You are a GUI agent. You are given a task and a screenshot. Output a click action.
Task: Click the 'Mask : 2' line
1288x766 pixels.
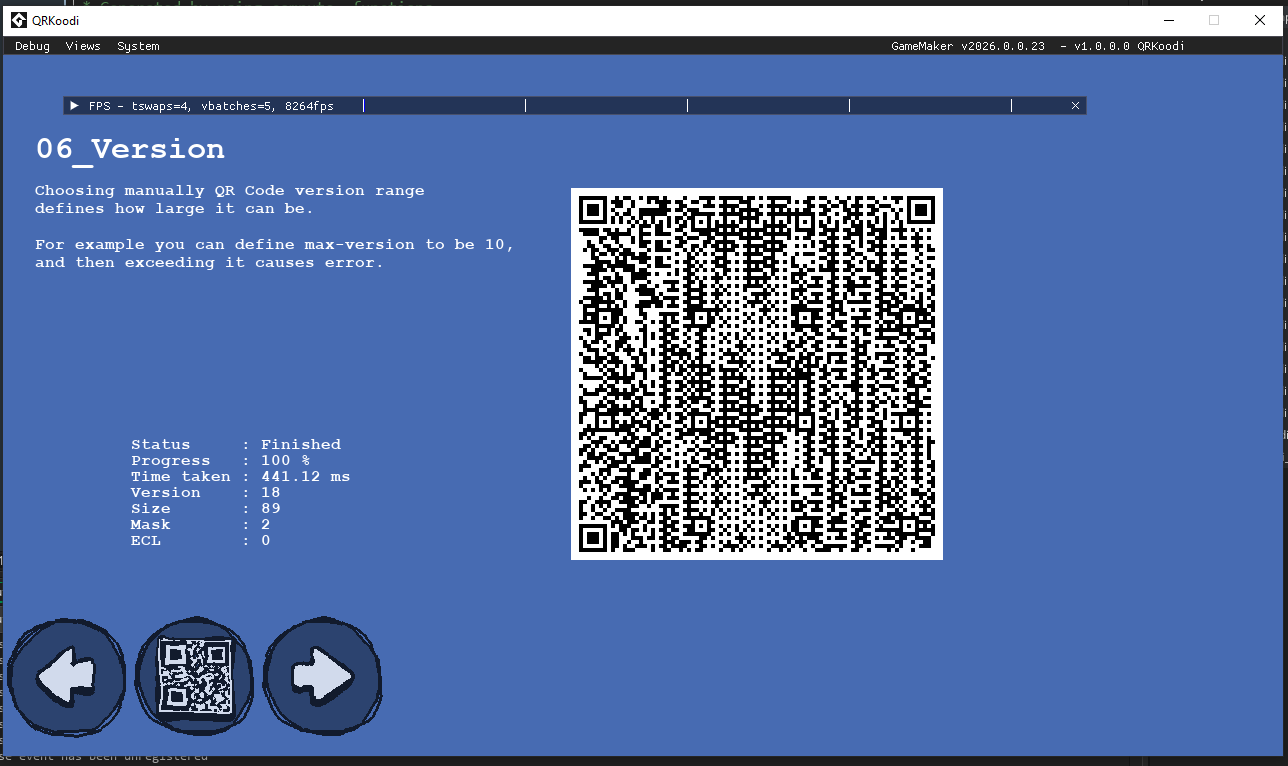click(x=200, y=524)
